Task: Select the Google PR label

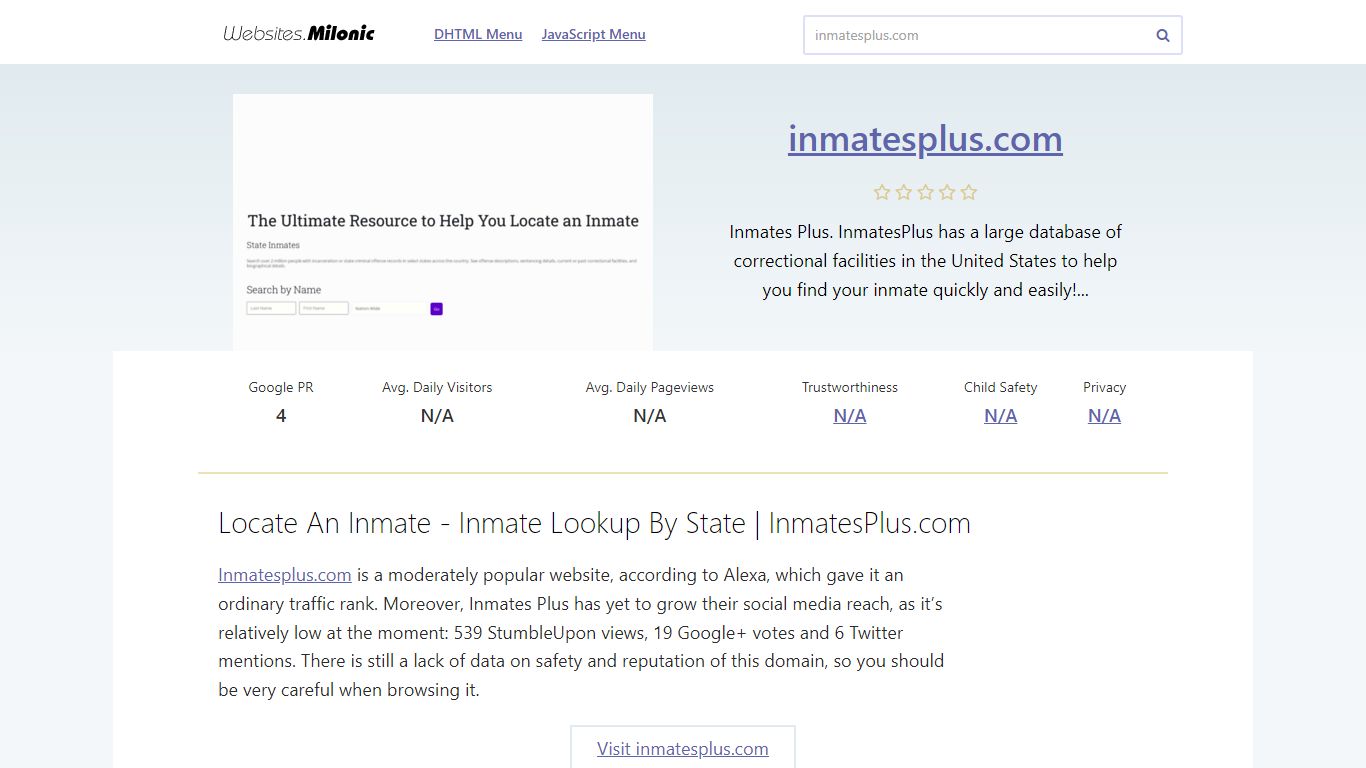Action: (x=281, y=387)
